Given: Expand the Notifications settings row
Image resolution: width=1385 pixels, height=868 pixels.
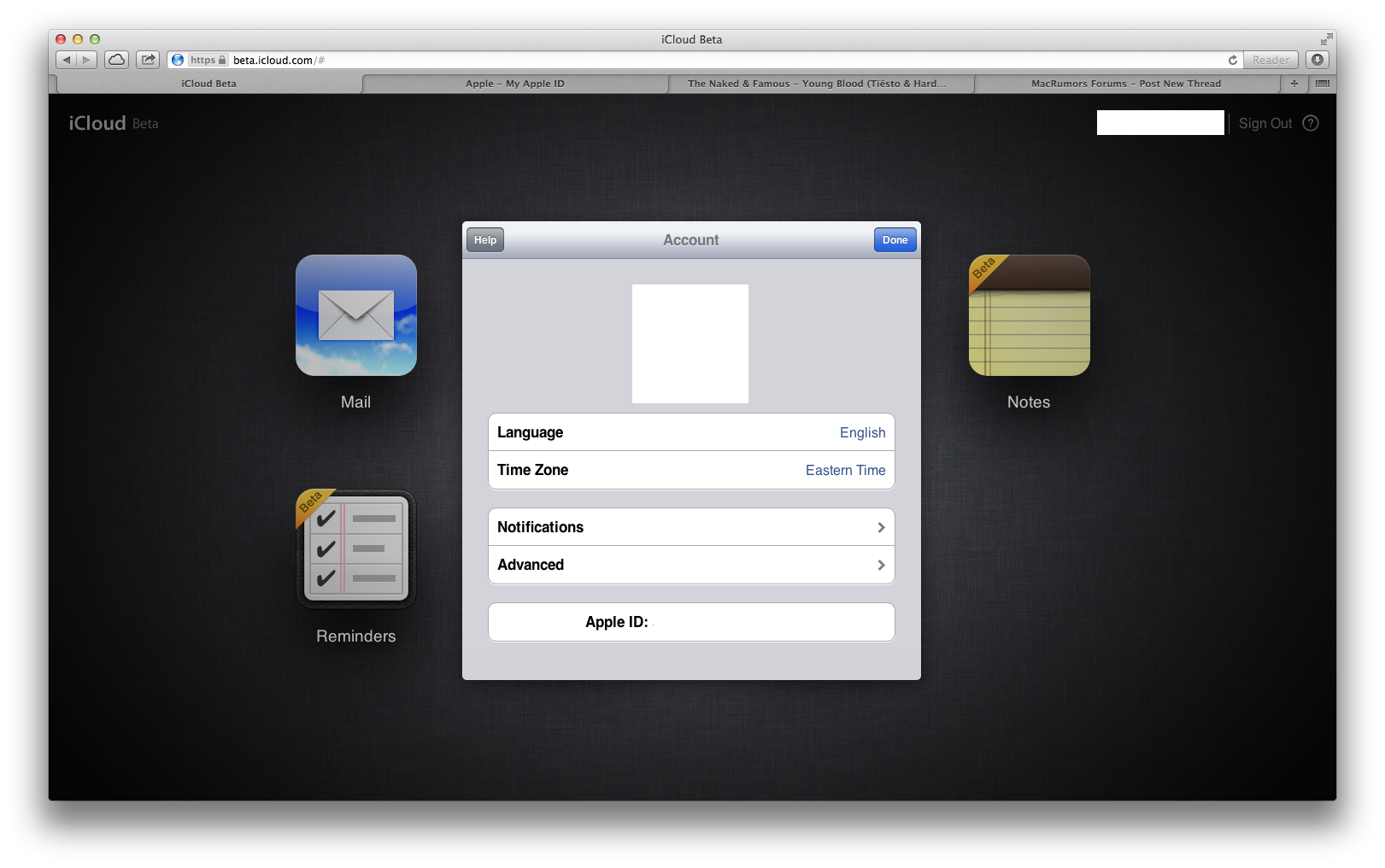Looking at the screenshot, I should point(691,527).
